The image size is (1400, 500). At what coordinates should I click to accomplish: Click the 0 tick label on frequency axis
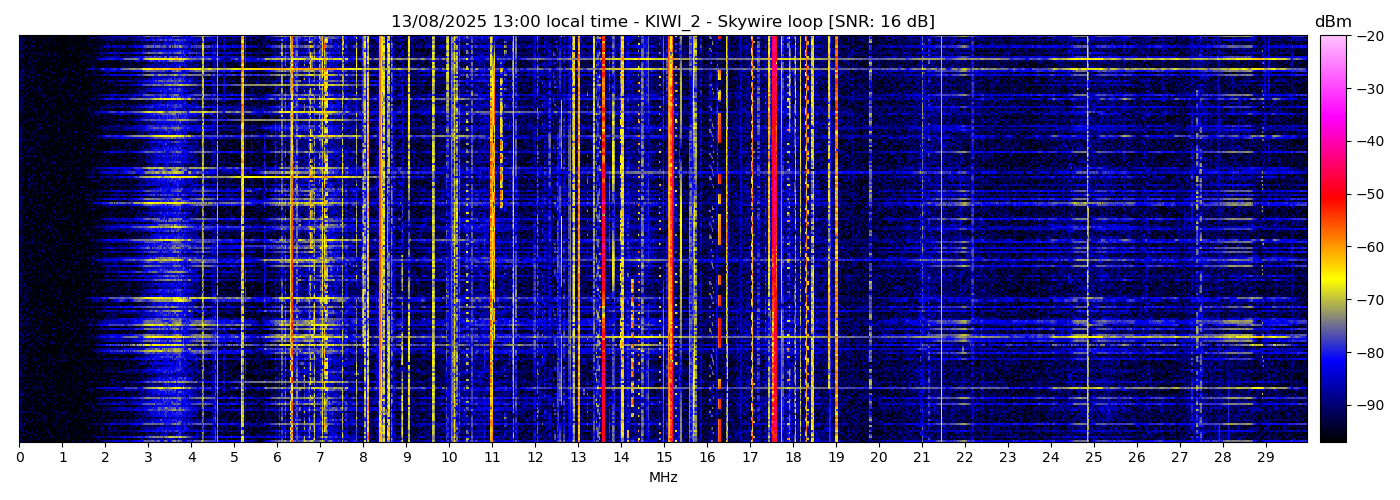point(19,458)
